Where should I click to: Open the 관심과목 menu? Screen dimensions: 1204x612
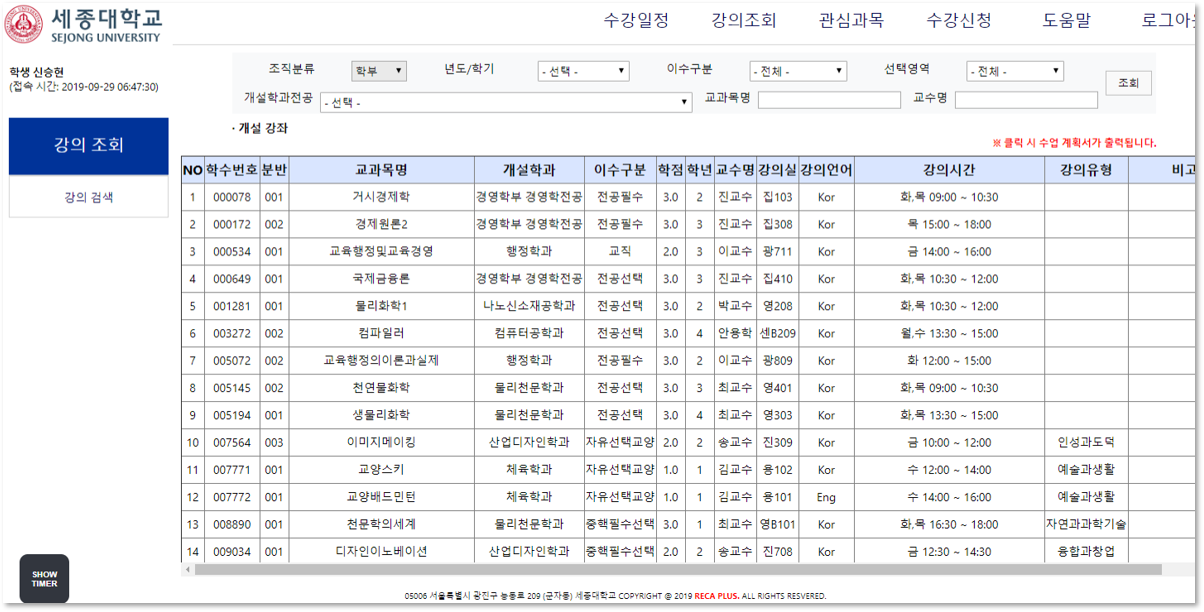[x=851, y=21]
